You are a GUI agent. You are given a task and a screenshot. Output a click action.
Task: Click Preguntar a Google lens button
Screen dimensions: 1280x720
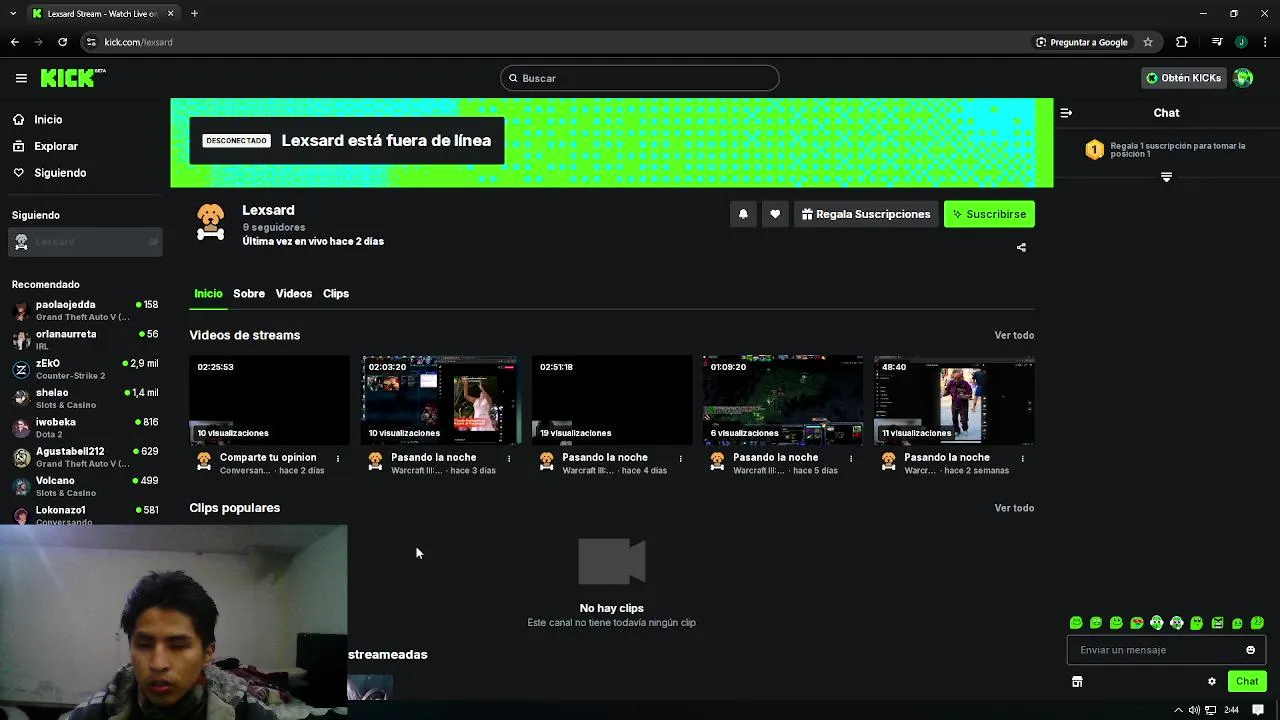coord(1082,42)
